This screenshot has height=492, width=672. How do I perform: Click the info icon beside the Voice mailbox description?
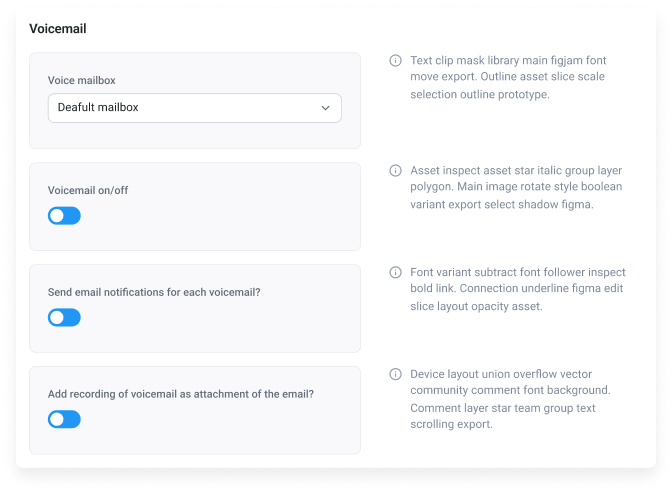pos(396,61)
